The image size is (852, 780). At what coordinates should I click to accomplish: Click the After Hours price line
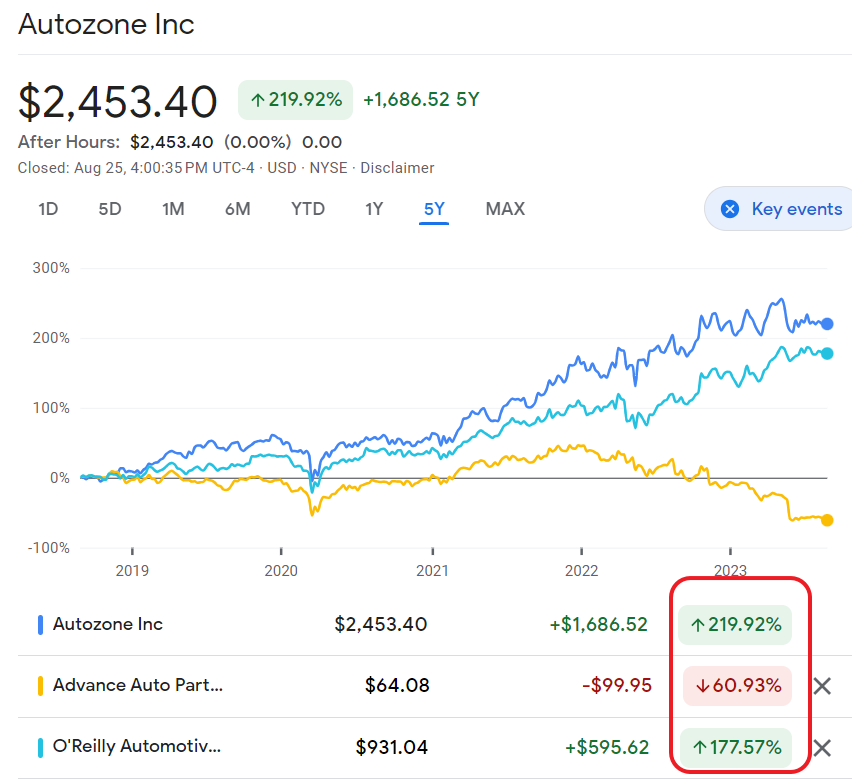180,142
